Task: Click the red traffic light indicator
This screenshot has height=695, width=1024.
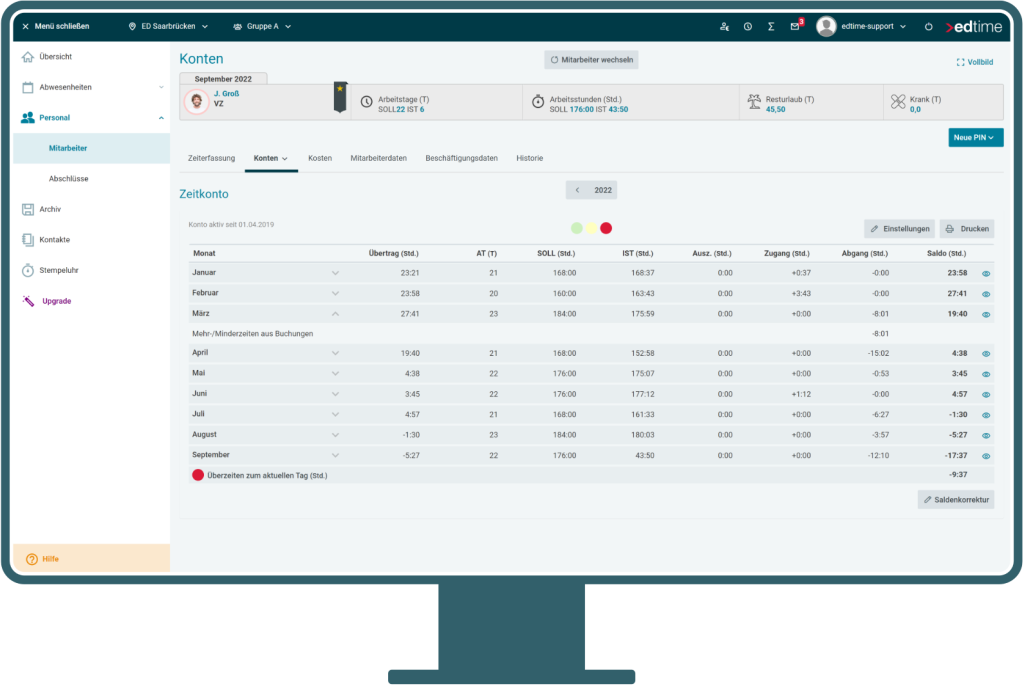Action: (x=606, y=228)
